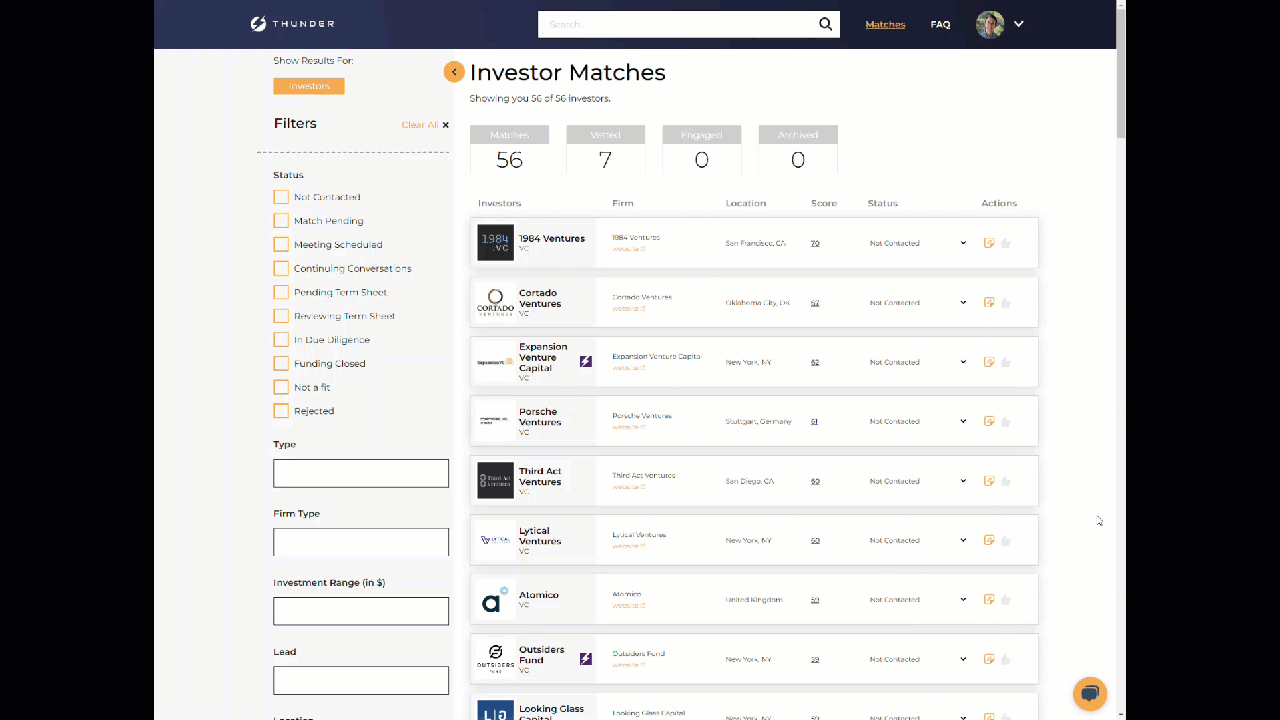Open the chat support bubble
This screenshot has width=1280, height=720.
pos(1090,694)
